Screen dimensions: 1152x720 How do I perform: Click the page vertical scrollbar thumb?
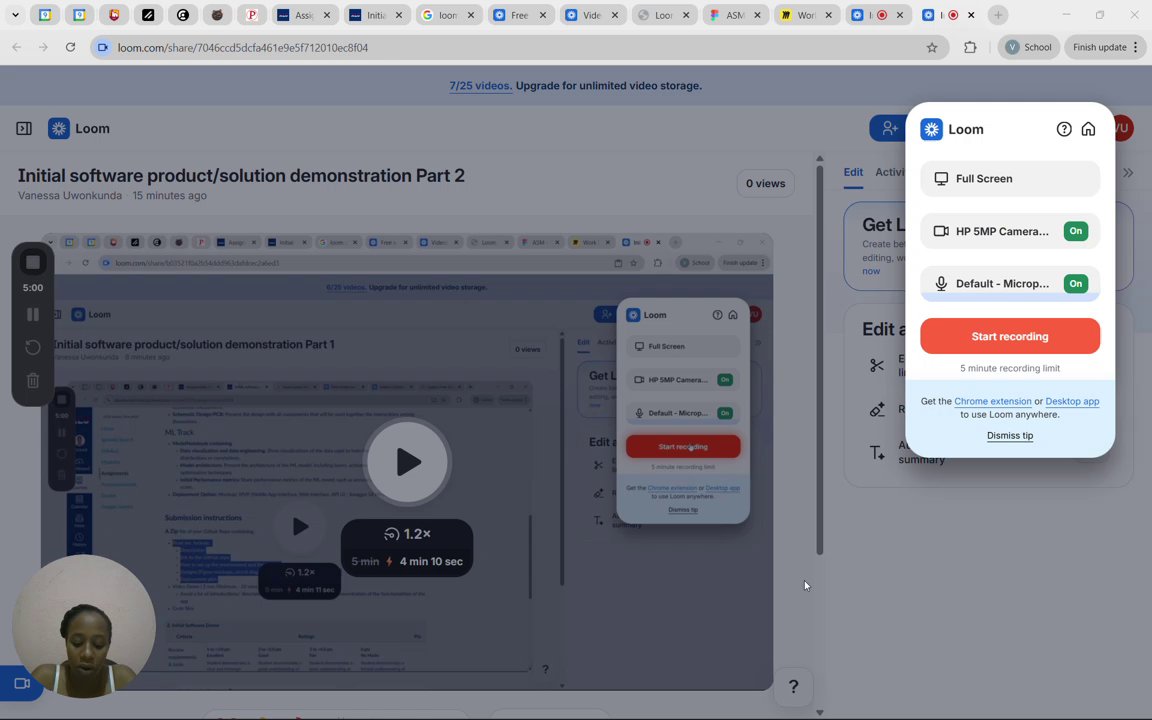[x=820, y=360]
